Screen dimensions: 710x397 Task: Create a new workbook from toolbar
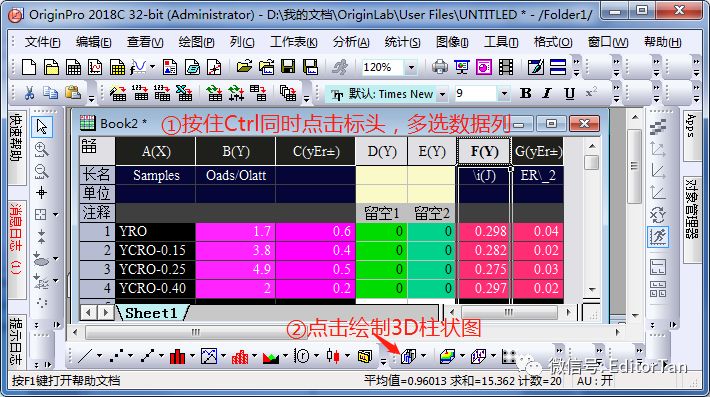point(73,67)
